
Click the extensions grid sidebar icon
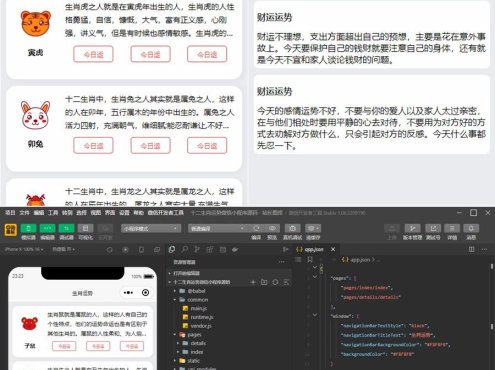coord(210,249)
